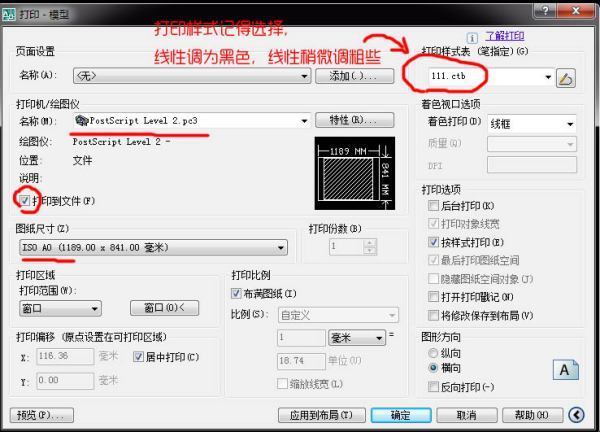Click the plot style table editor icon
Screen dimensions: 600x432
[567, 77]
